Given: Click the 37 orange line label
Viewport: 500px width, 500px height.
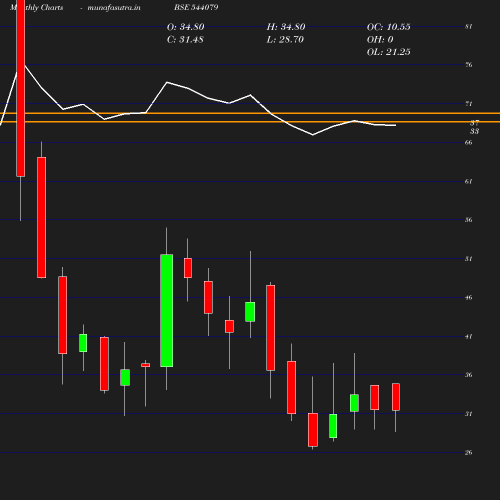Looking at the screenshot, I should pyautogui.click(x=475, y=123).
